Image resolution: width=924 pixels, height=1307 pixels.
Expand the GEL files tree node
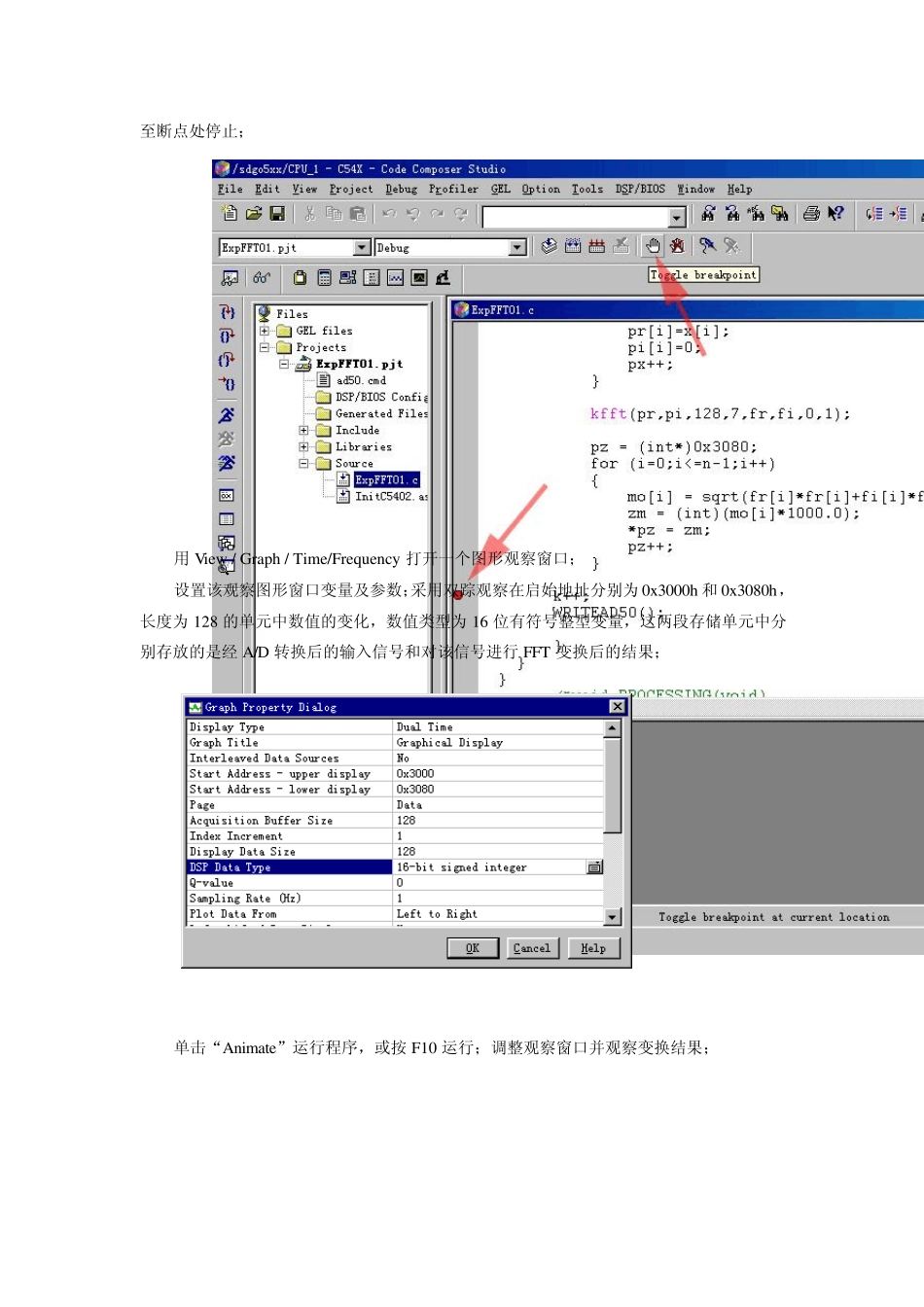click(264, 331)
